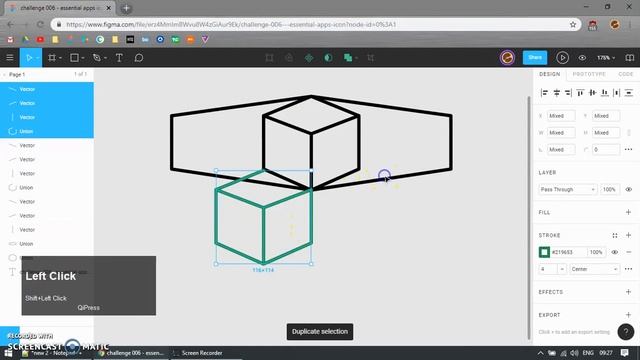640x360 pixels.
Task: Open a new browser tab
Action: pos(126,8)
